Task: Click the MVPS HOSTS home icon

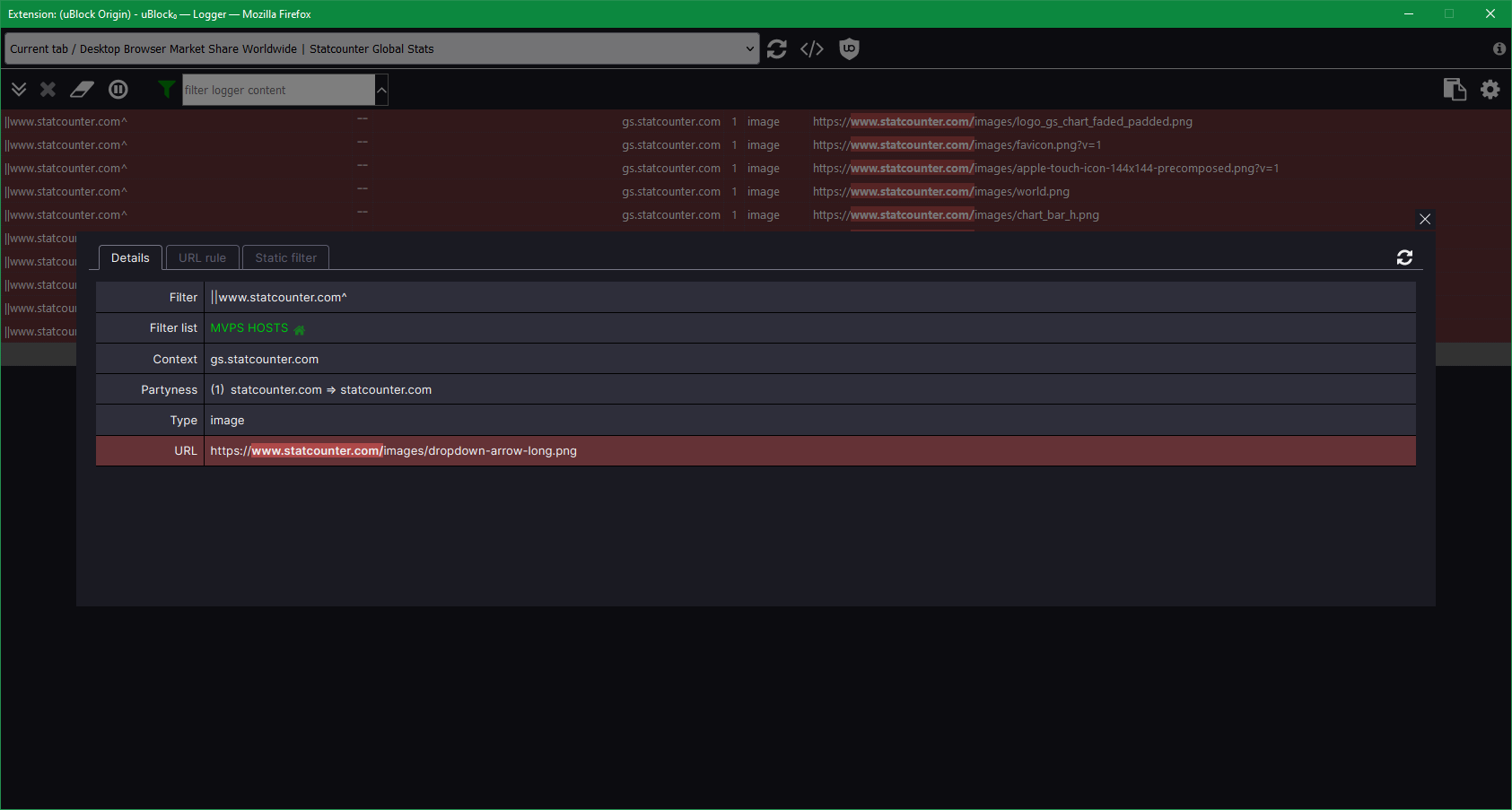Action: coord(300,328)
